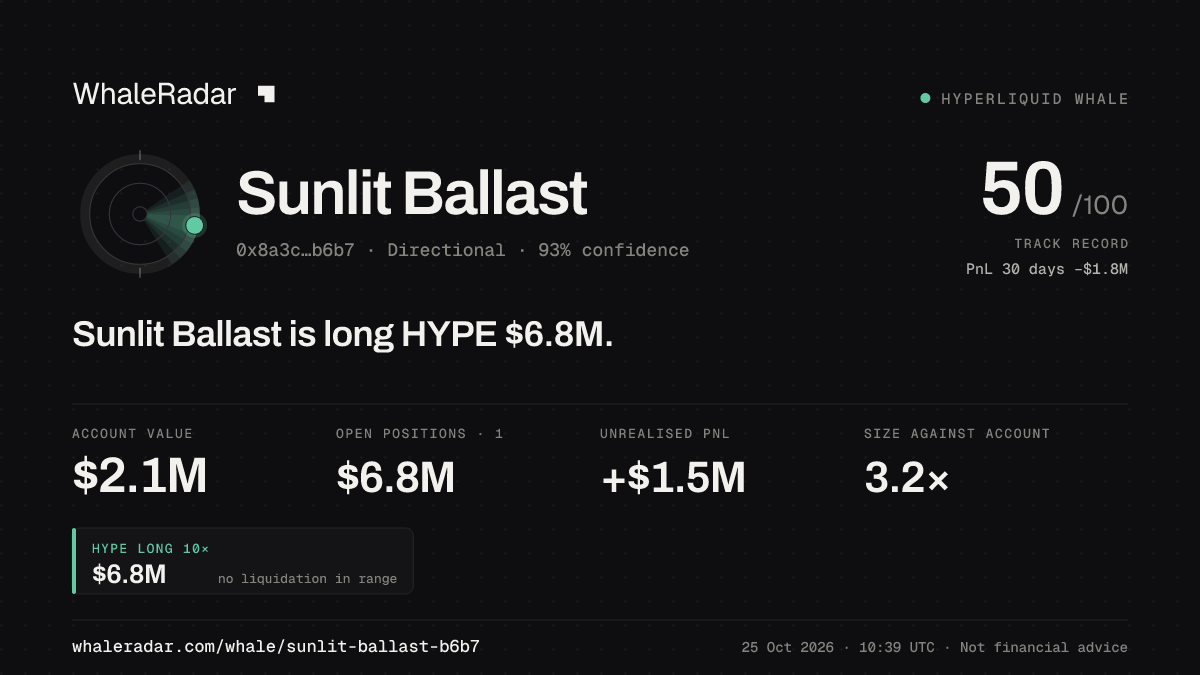Click the headline Sunlit Ballast is long HYPE
This screenshot has height=675, width=1200.
point(342,335)
